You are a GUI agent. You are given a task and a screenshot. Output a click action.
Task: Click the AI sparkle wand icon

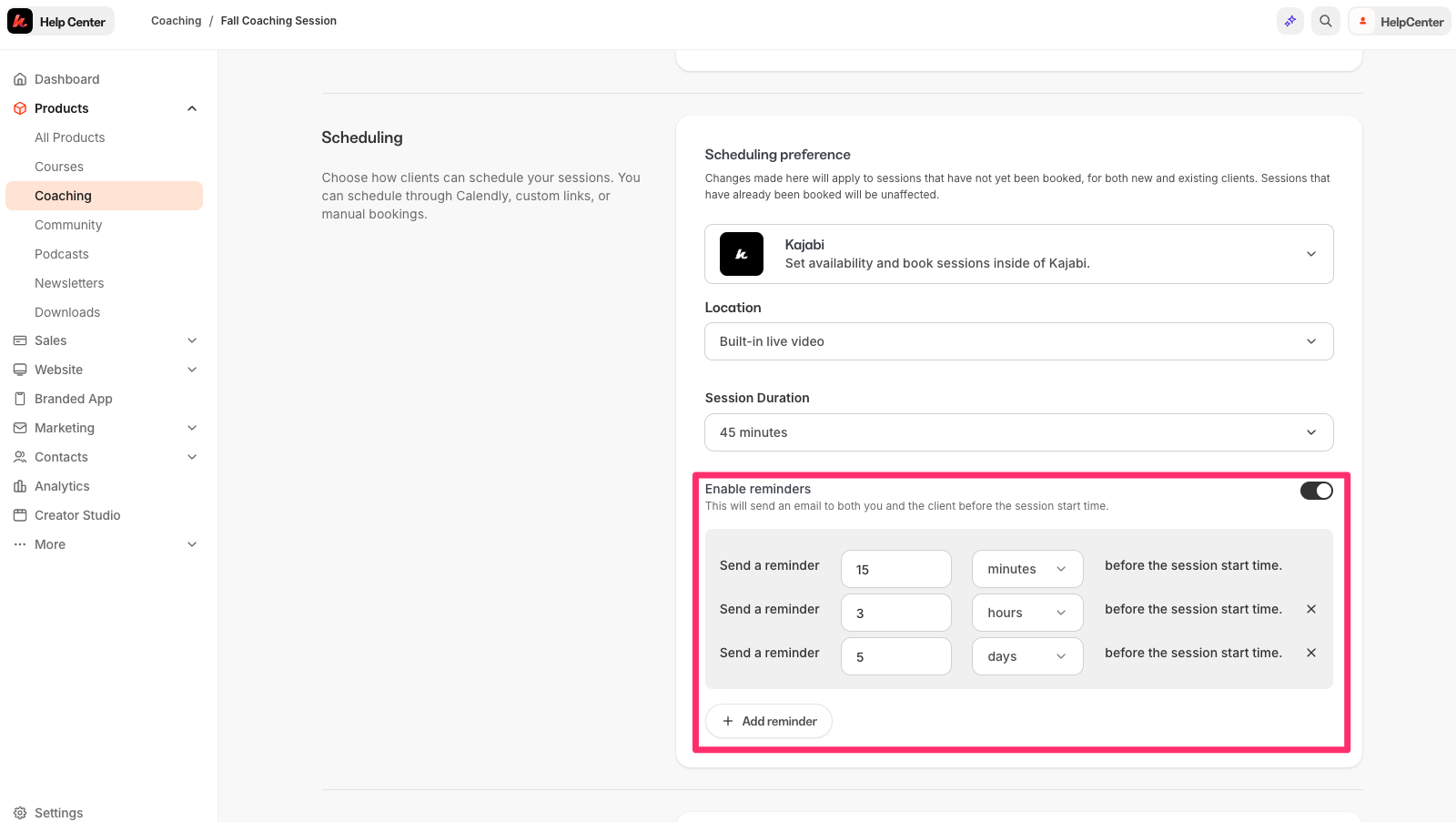tap(1290, 21)
